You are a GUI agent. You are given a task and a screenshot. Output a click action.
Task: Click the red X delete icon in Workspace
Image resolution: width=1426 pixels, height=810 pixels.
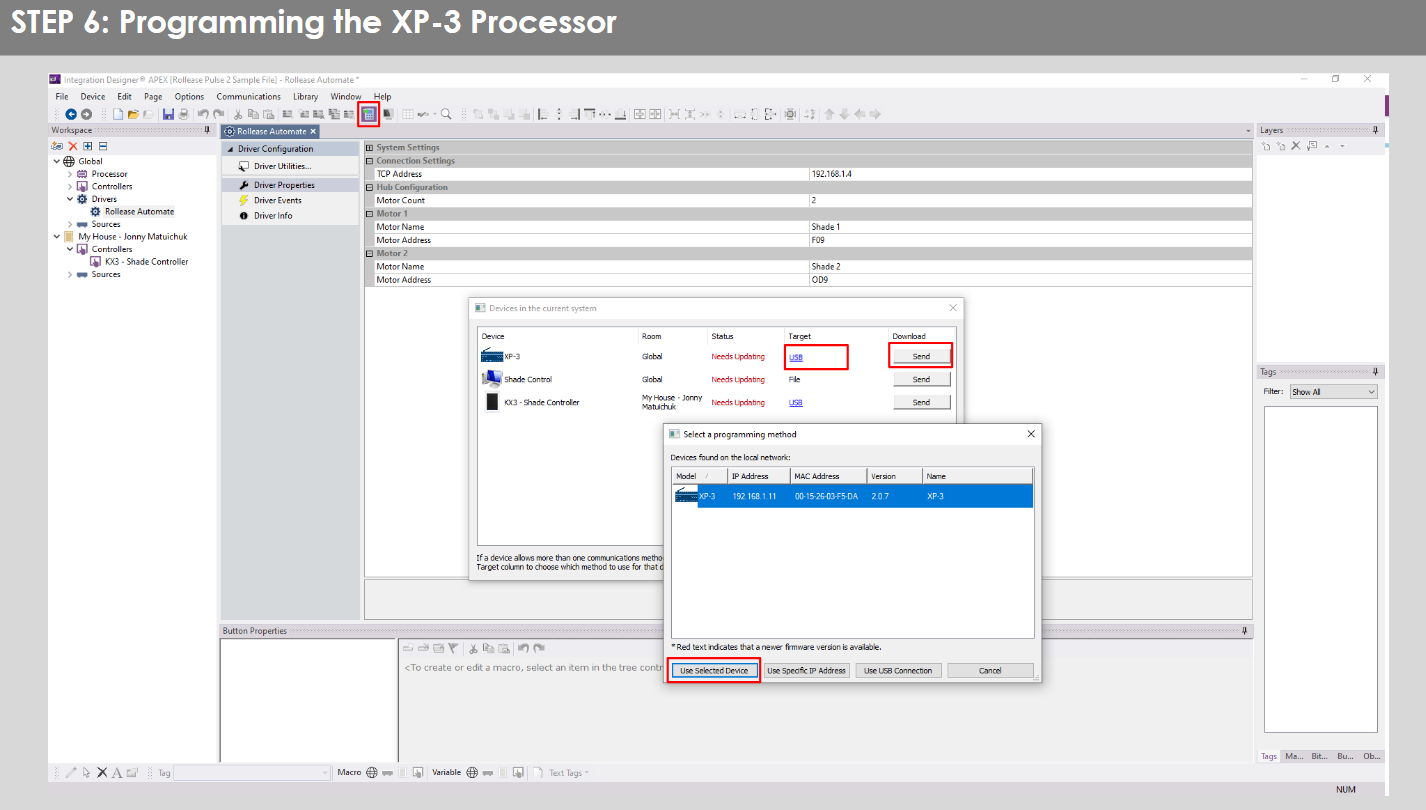click(x=73, y=146)
